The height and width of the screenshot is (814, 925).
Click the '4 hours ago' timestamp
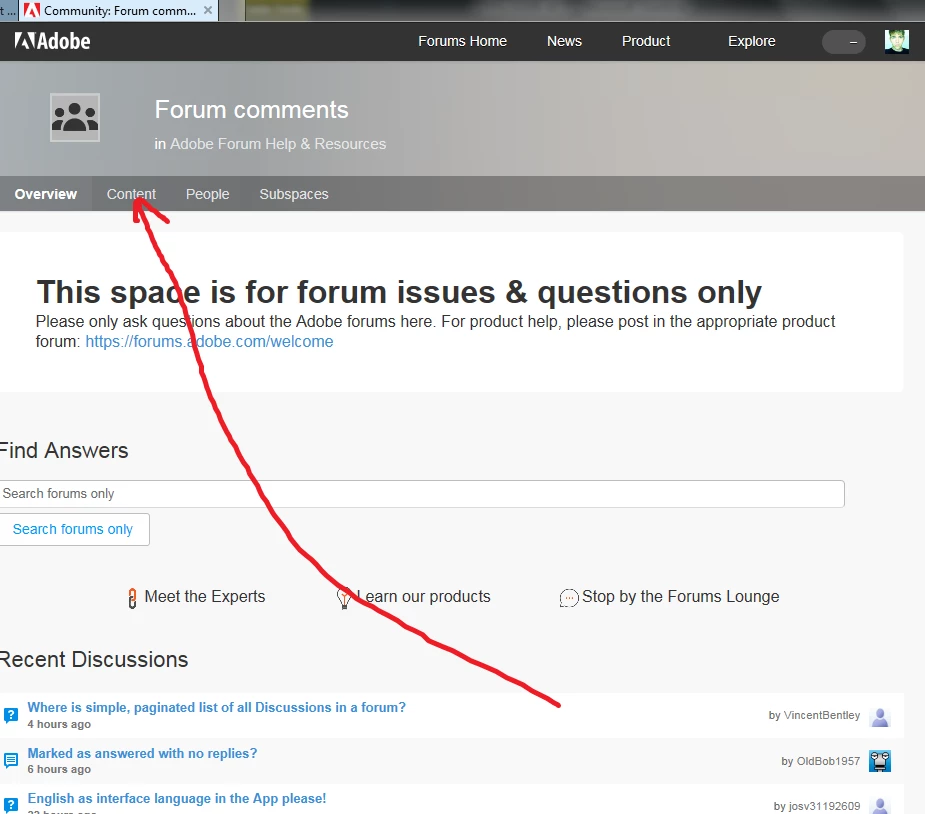coord(59,724)
